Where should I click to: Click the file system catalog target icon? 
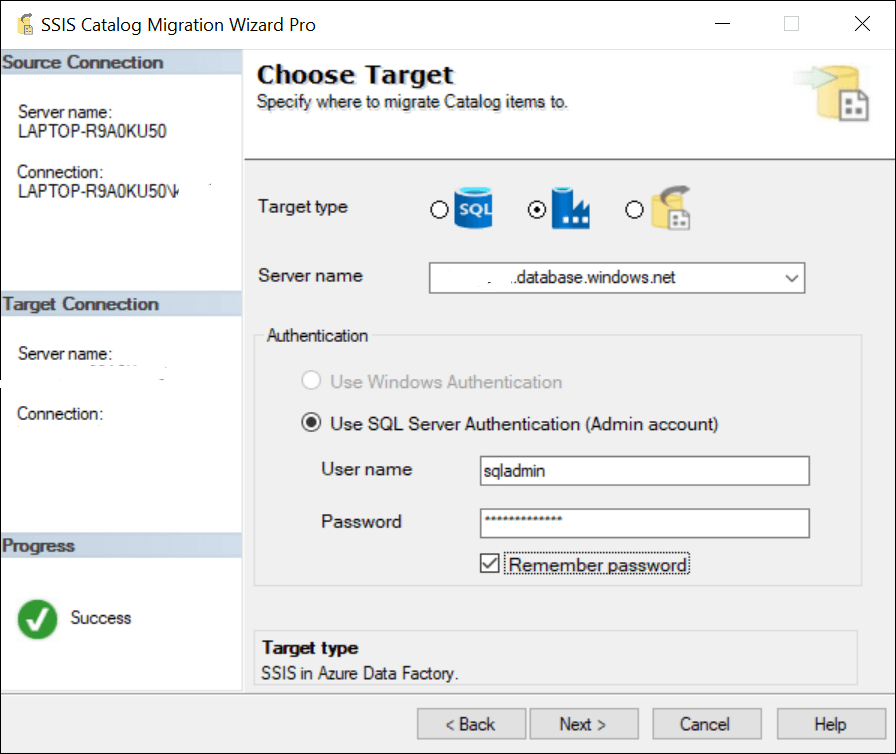point(670,208)
